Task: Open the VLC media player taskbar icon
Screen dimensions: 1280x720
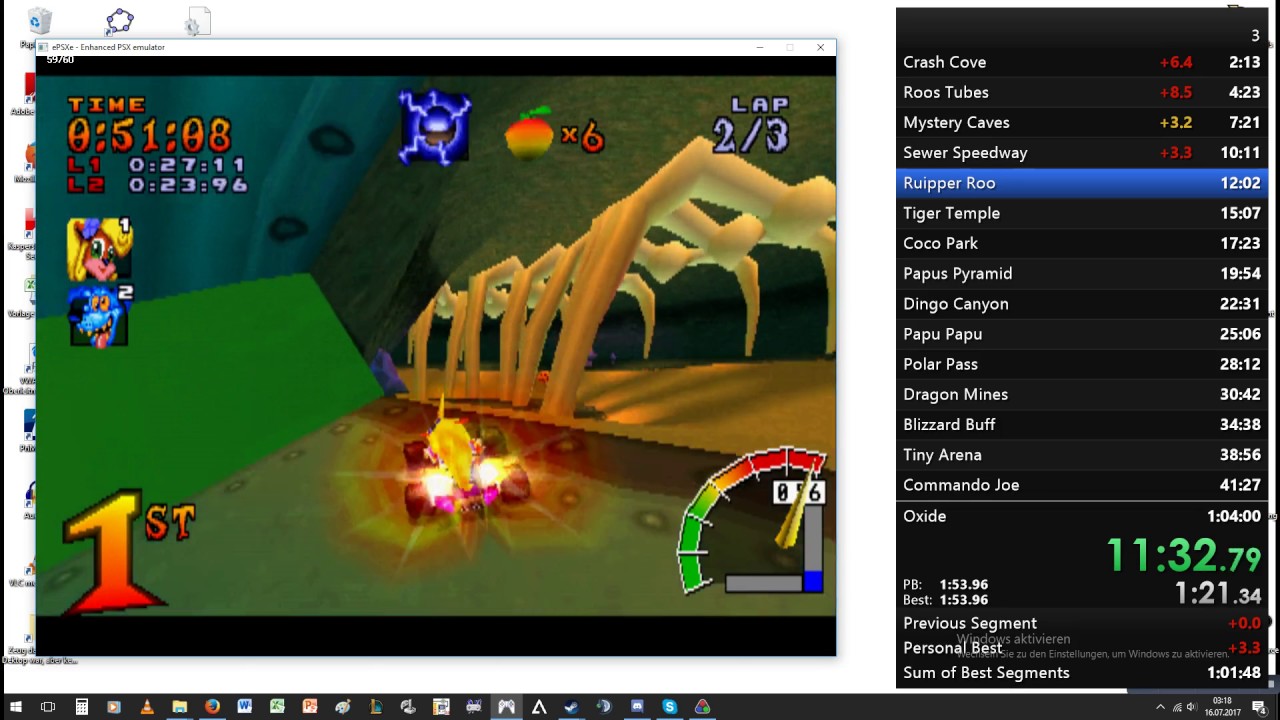Action: [x=147, y=707]
